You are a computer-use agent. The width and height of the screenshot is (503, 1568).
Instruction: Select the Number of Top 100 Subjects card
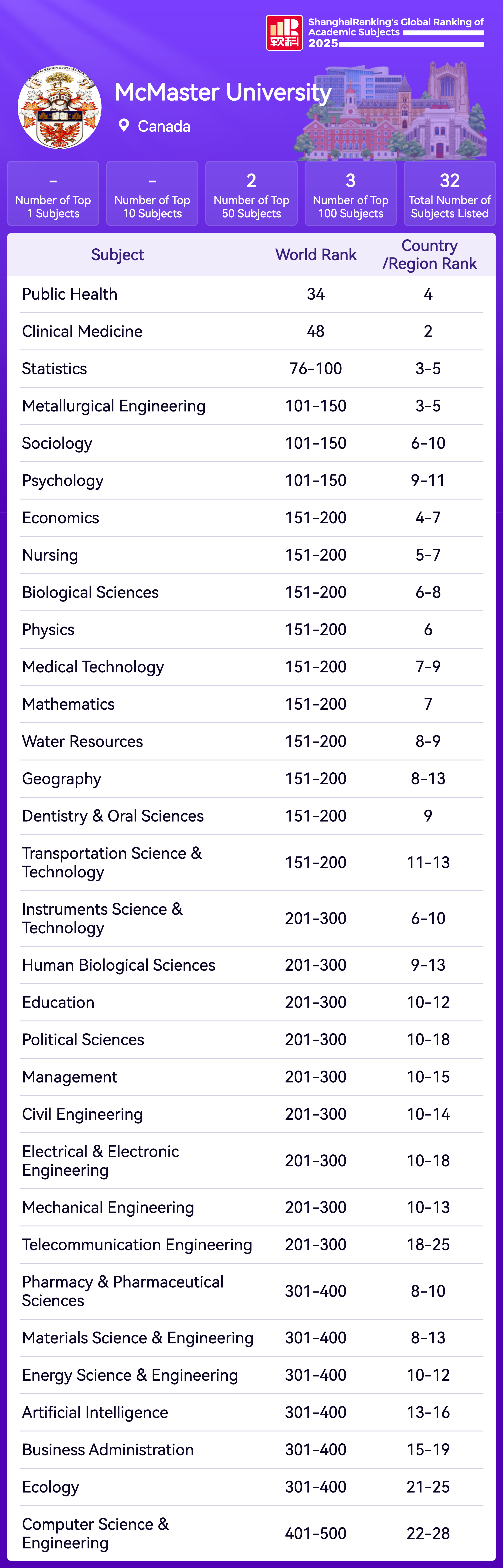point(350,194)
